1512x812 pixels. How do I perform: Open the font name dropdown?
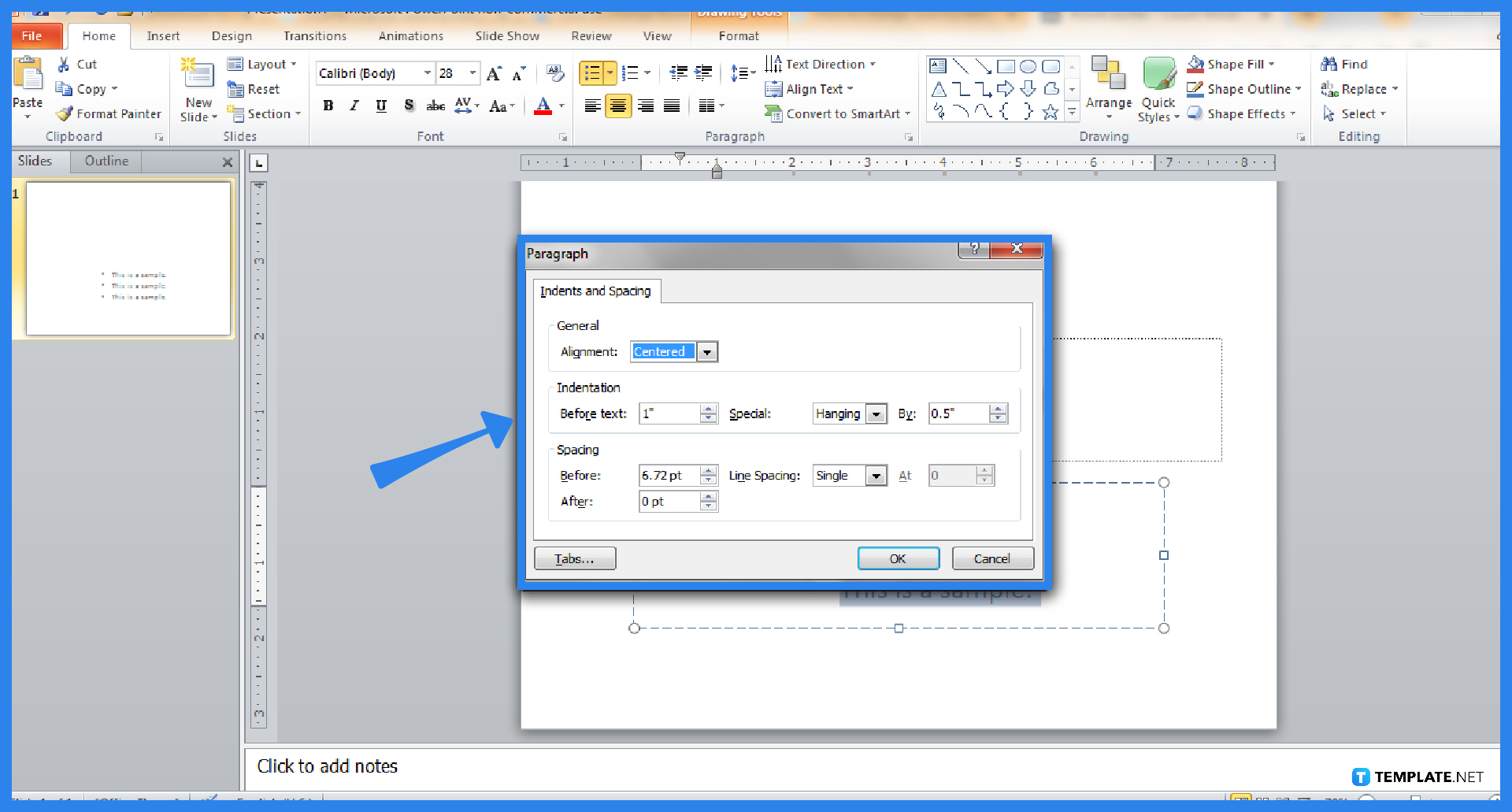point(428,73)
